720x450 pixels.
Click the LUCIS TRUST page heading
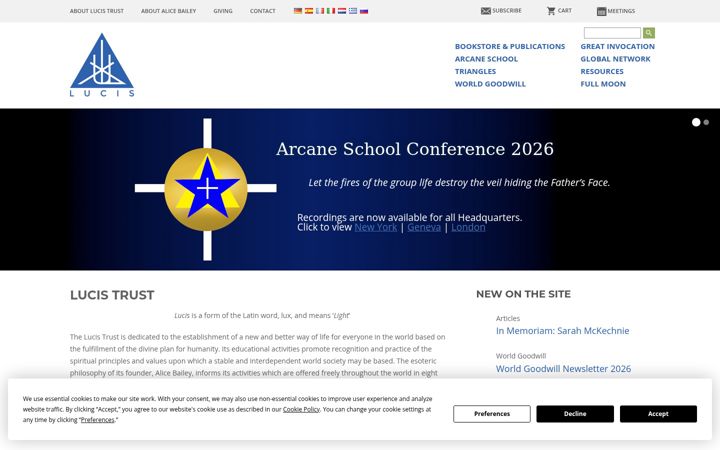tap(112, 295)
